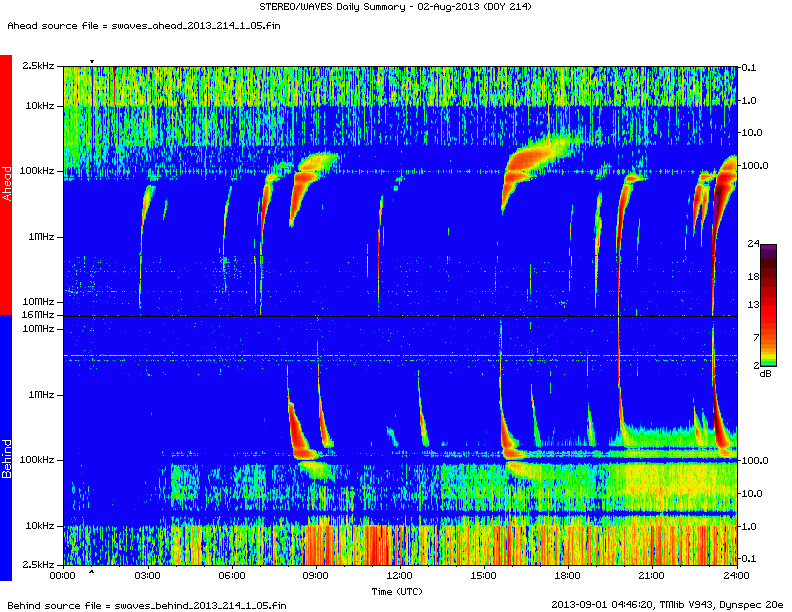Click the STEREO/WAVES Daily Summary title
Screen dimensions: 792x612
click(x=396, y=8)
